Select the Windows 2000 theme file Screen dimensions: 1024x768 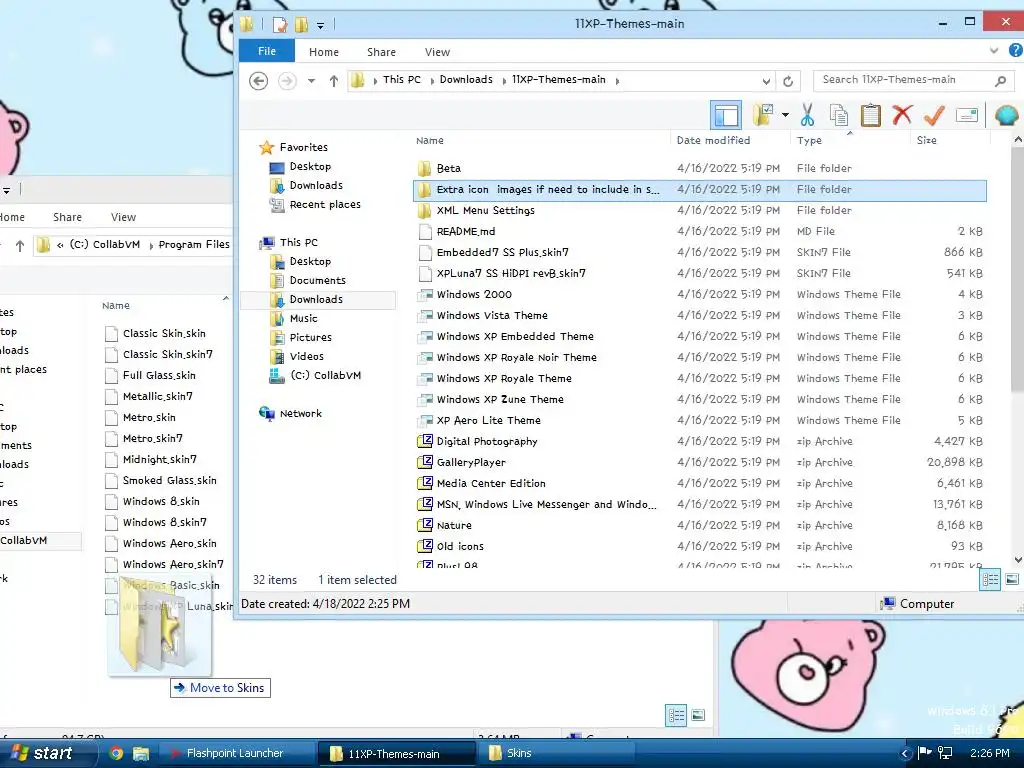(x=474, y=295)
